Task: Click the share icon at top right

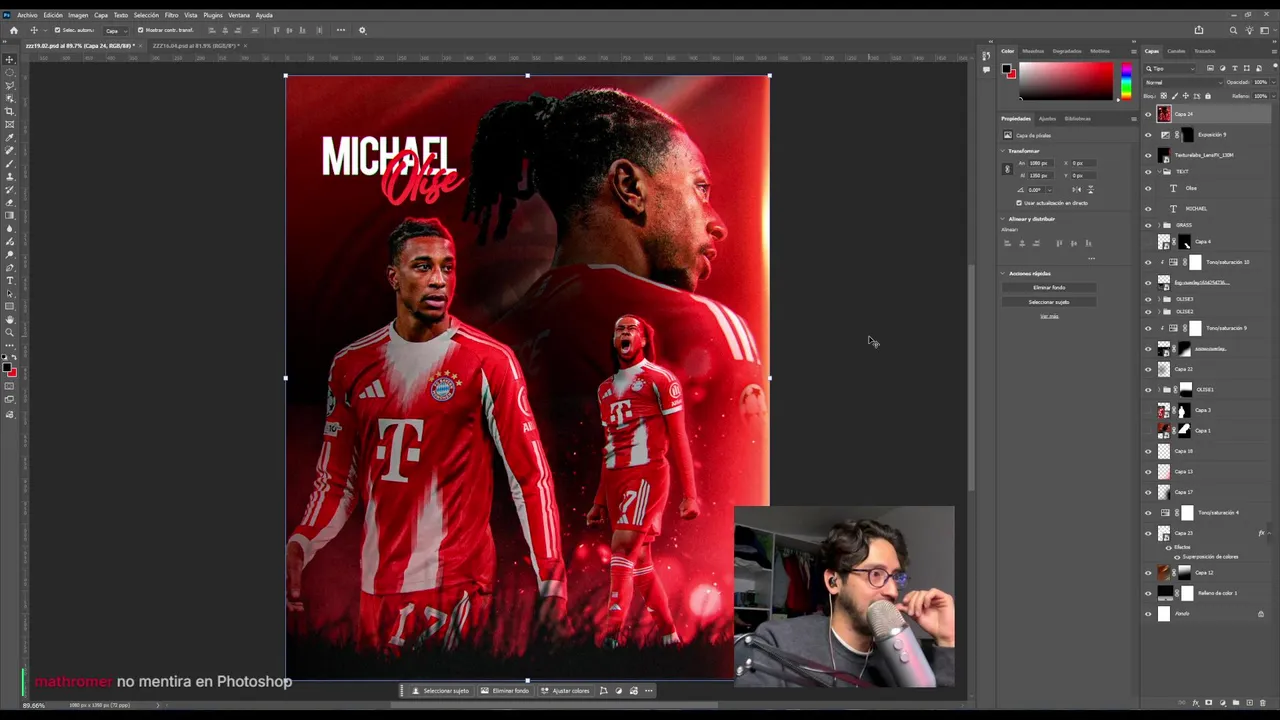Action: [1199, 30]
